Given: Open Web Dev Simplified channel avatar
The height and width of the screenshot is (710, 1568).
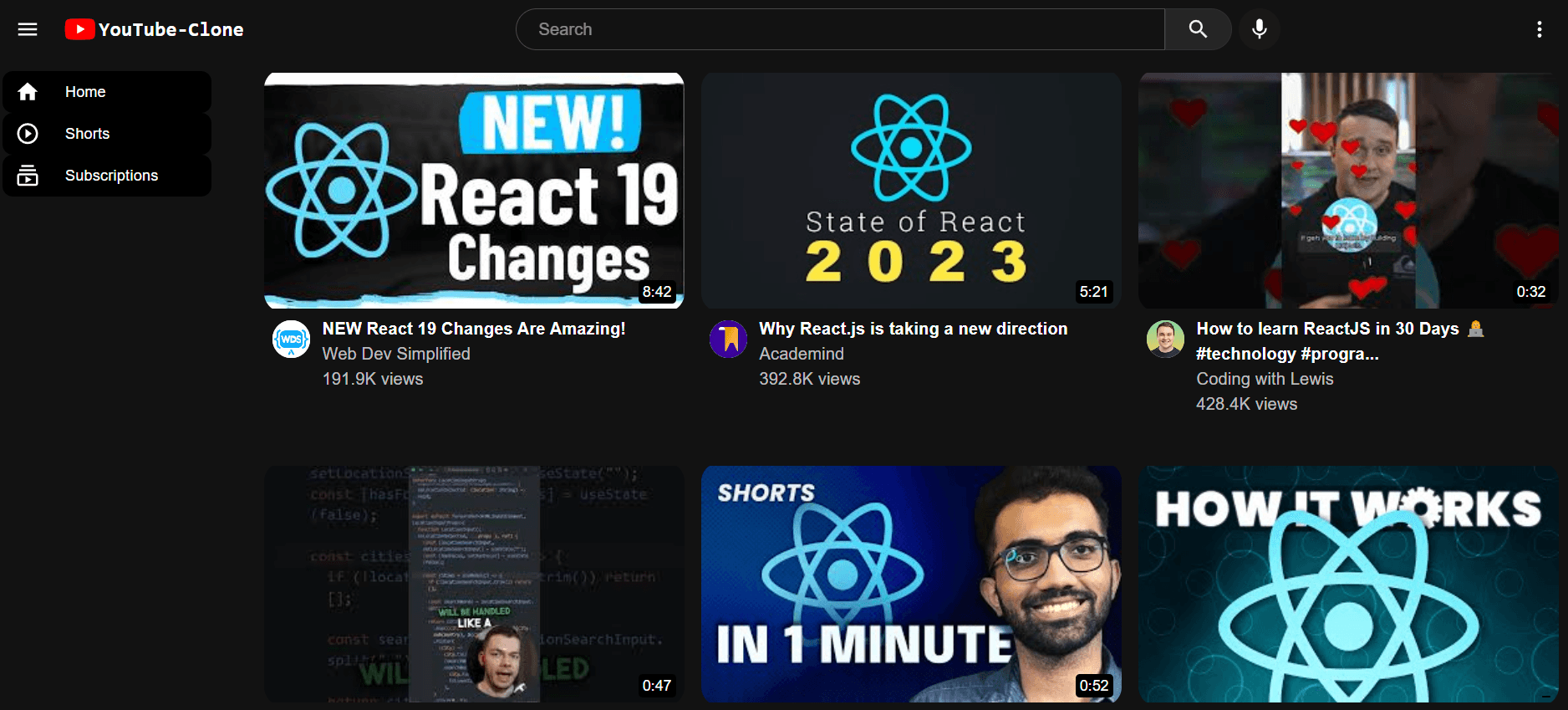Looking at the screenshot, I should click(292, 339).
